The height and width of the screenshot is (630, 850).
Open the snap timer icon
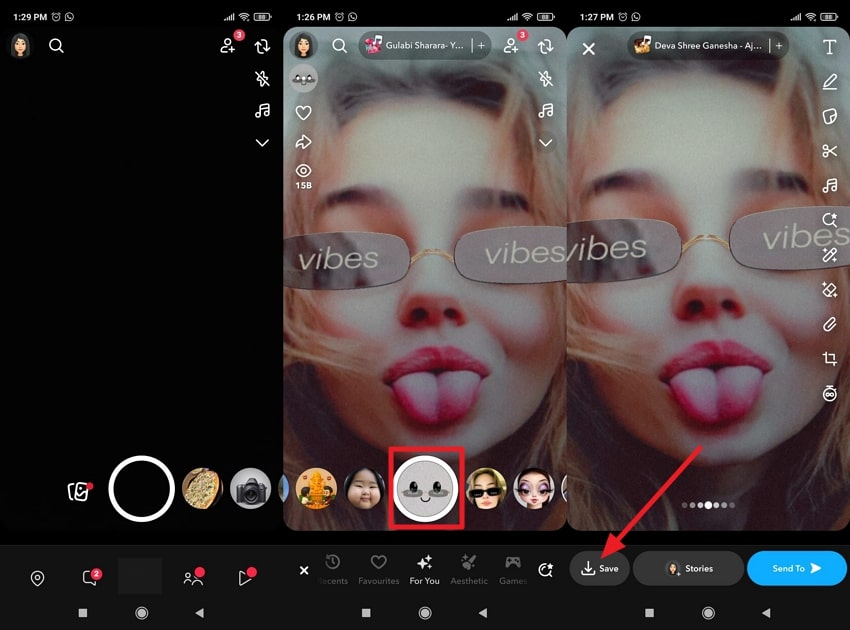click(x=829, y=393)
